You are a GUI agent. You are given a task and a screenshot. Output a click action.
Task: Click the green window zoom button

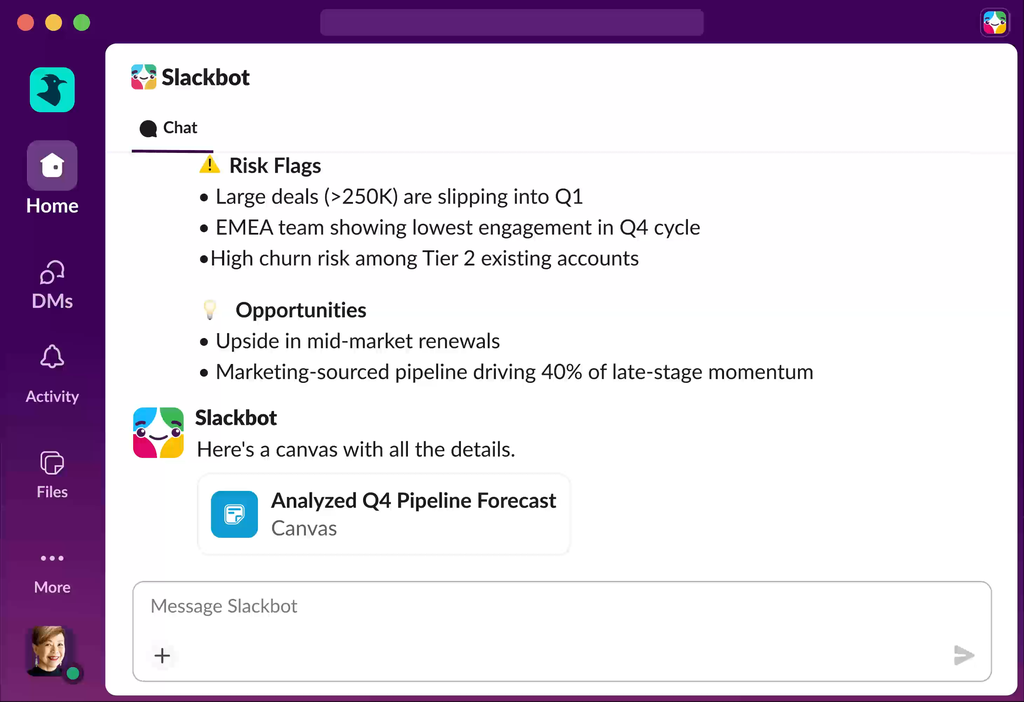[82, 22]
